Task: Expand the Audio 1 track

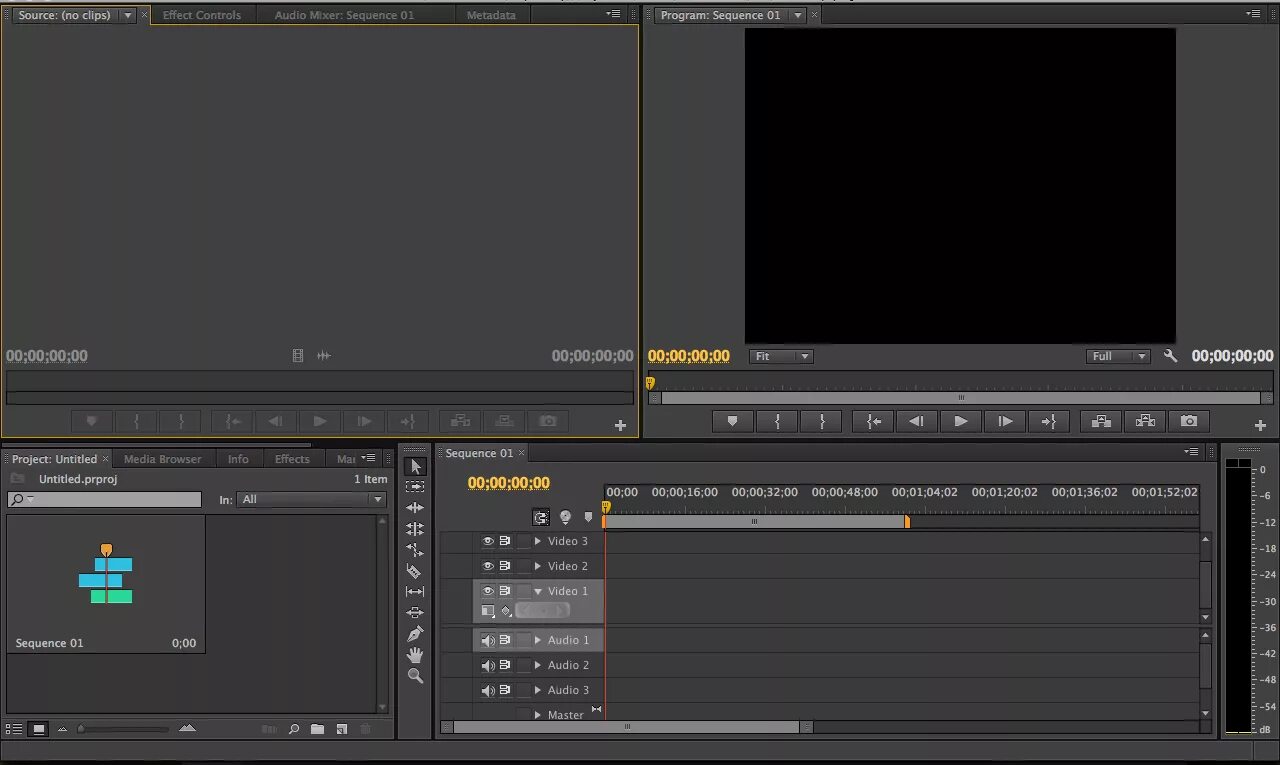Action: [537, 640]
